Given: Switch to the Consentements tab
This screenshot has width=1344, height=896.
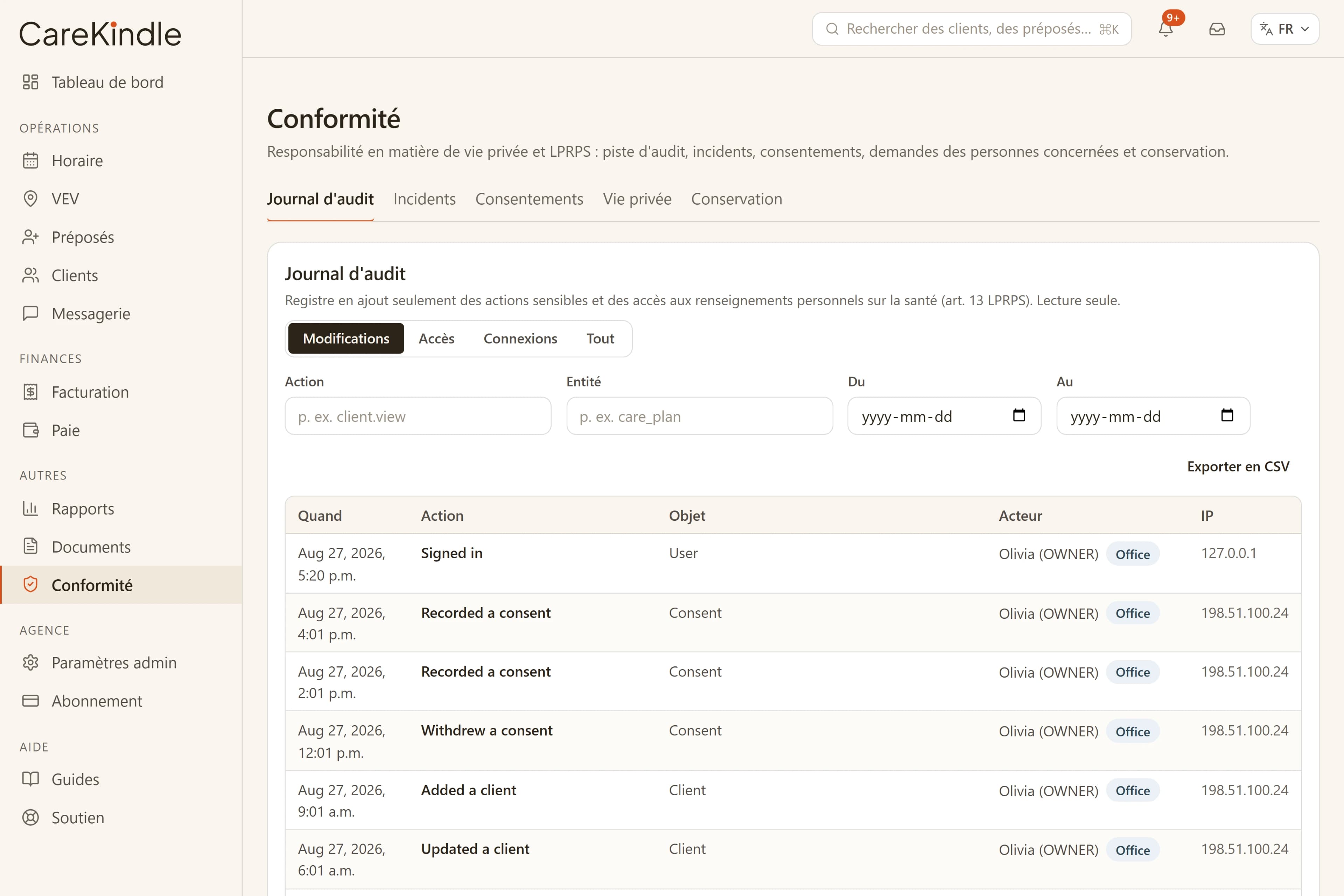Looking at the screenshot, I should tap(529, 199).
